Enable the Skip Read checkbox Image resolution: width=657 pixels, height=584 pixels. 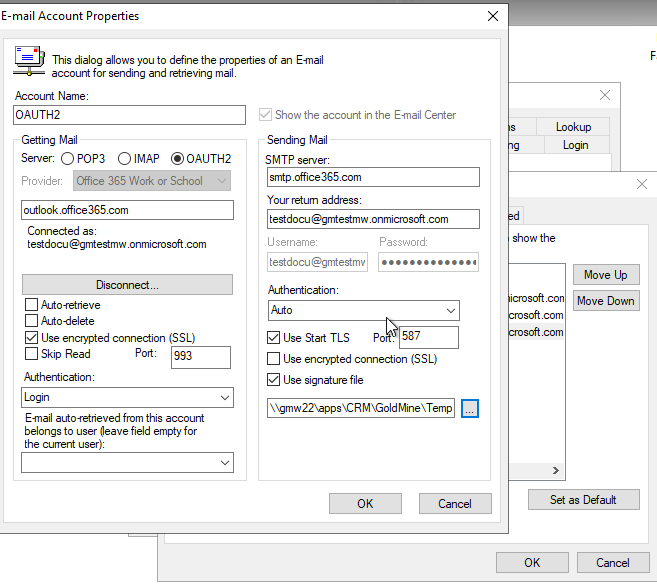(32, 354)
